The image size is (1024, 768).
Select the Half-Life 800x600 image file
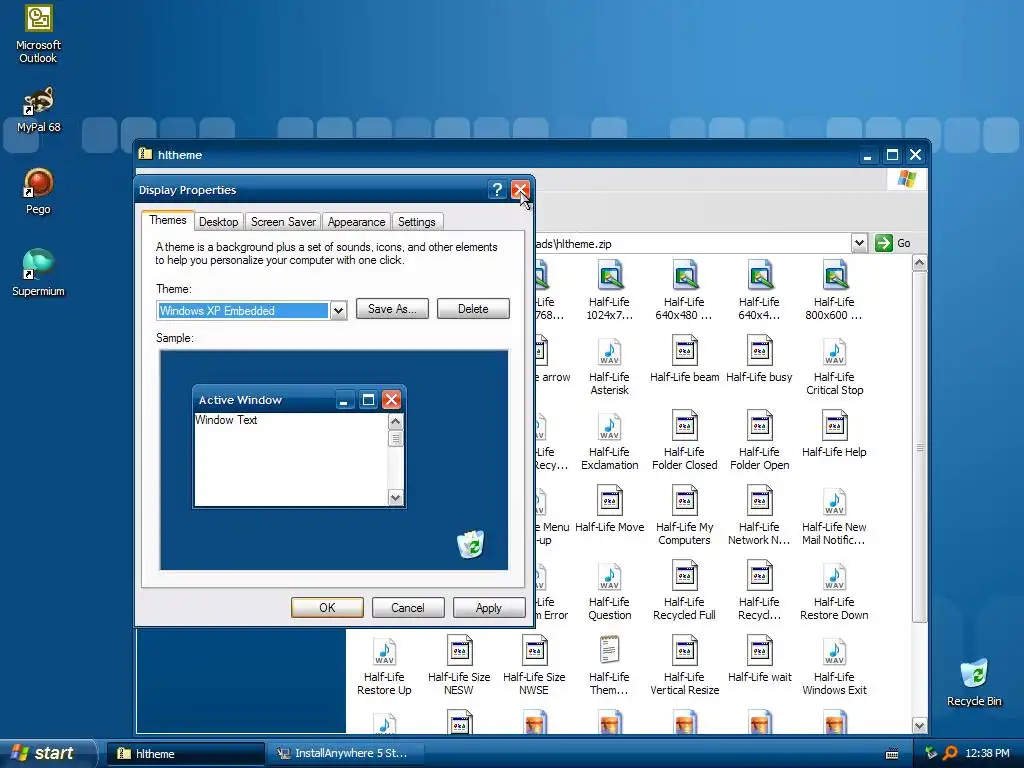pyautogui.click(x=834, y=289)
